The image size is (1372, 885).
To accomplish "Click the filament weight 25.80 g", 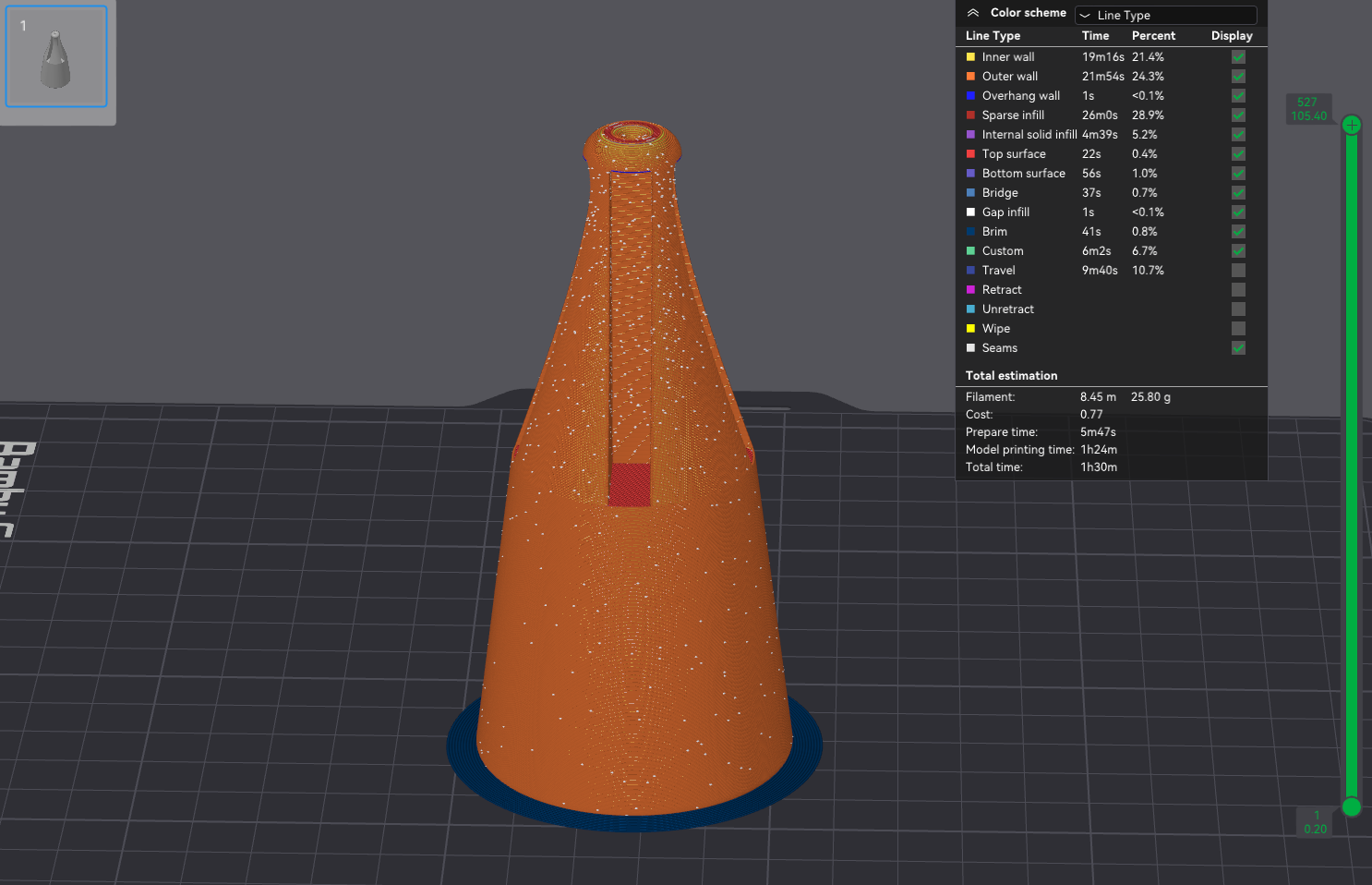I will coord(1150,396).
